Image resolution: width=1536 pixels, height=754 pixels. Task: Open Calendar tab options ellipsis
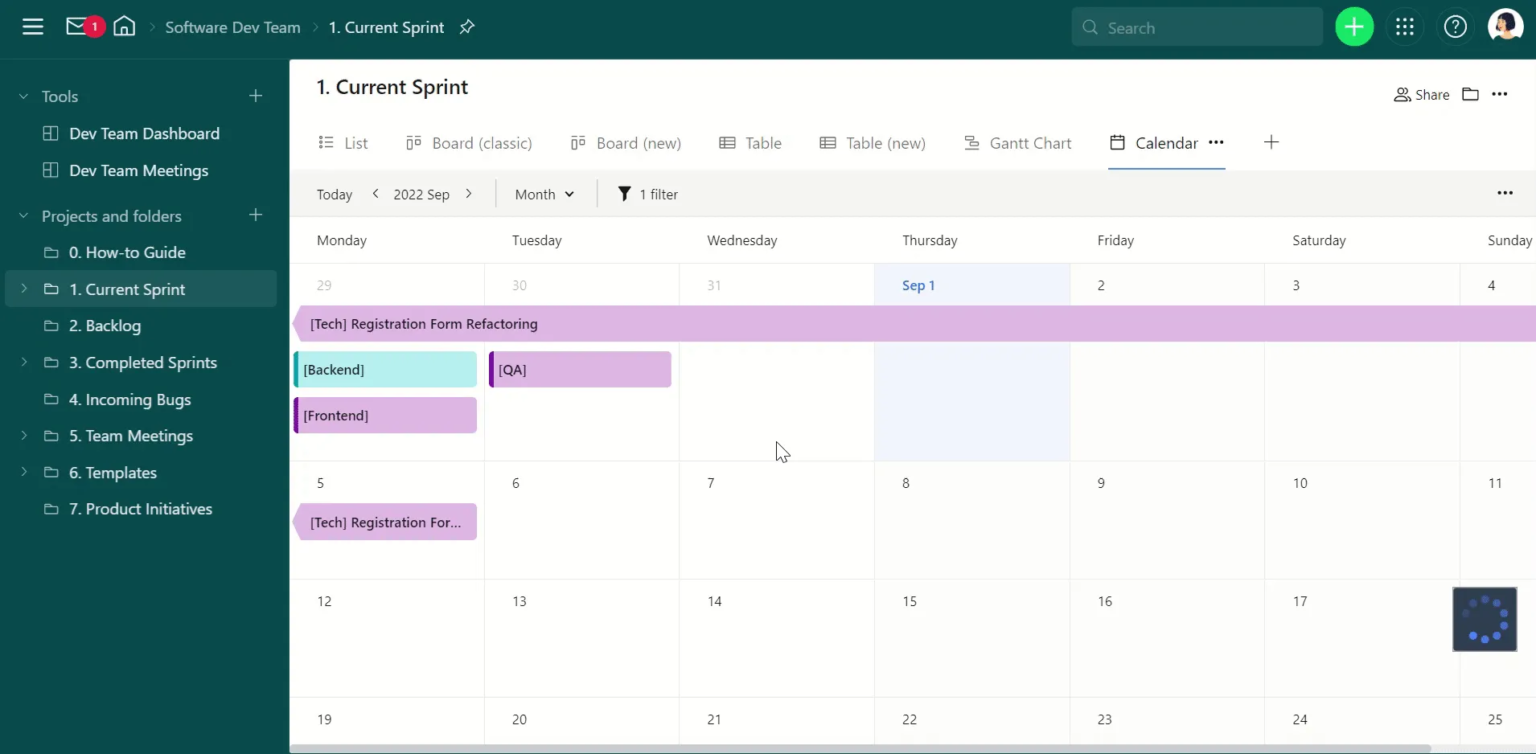tap(1216, 142)
